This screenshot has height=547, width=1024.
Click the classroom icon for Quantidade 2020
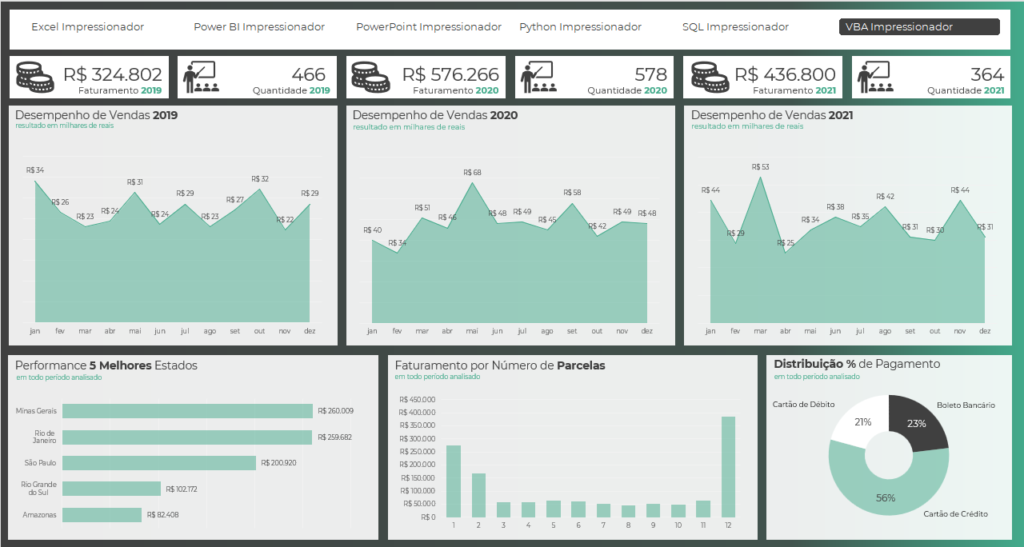point(538,77)
